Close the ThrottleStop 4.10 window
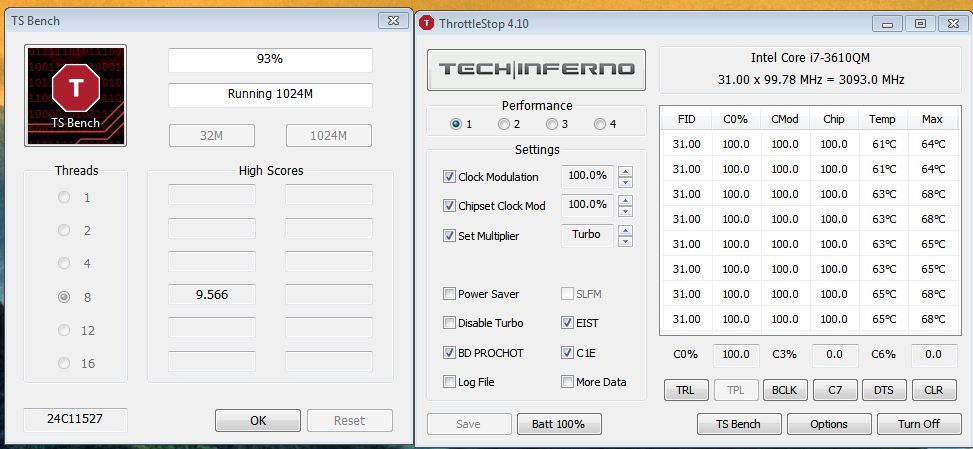The height and width of the screenshot is (449, 973). (x=953, y=24)
